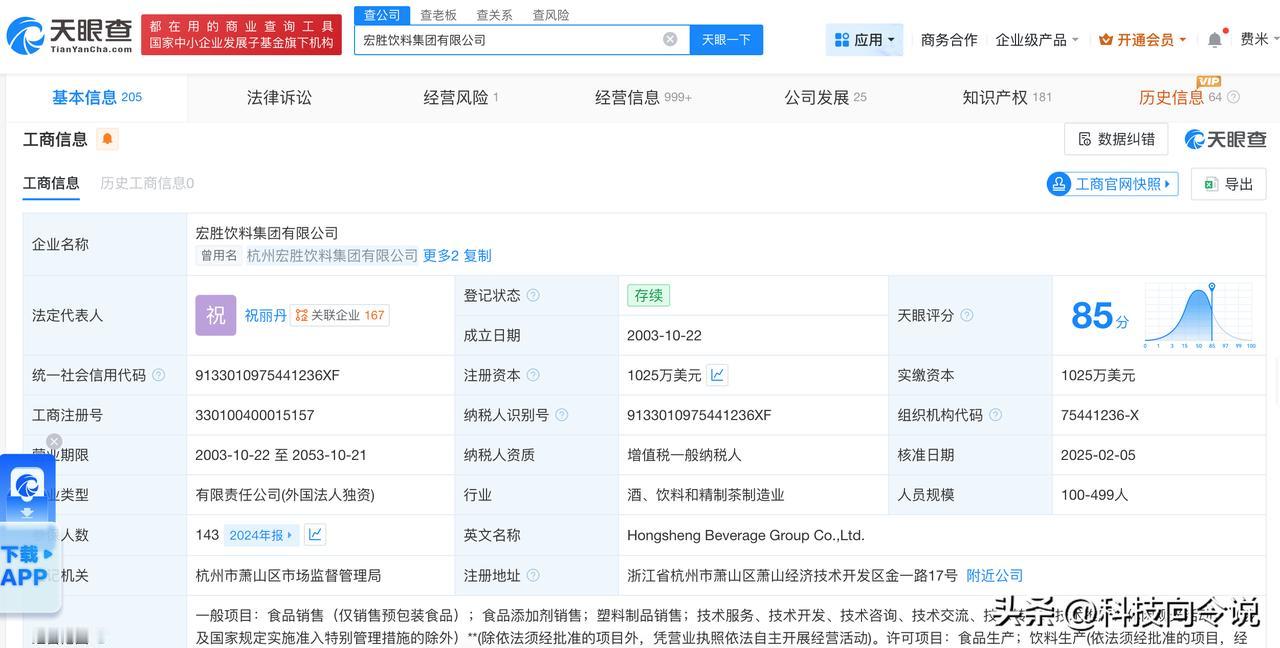The width and height of the screenshot is (1280, 648).
Task: Click the 85分 score value
Action: (x=1099, y=316)
